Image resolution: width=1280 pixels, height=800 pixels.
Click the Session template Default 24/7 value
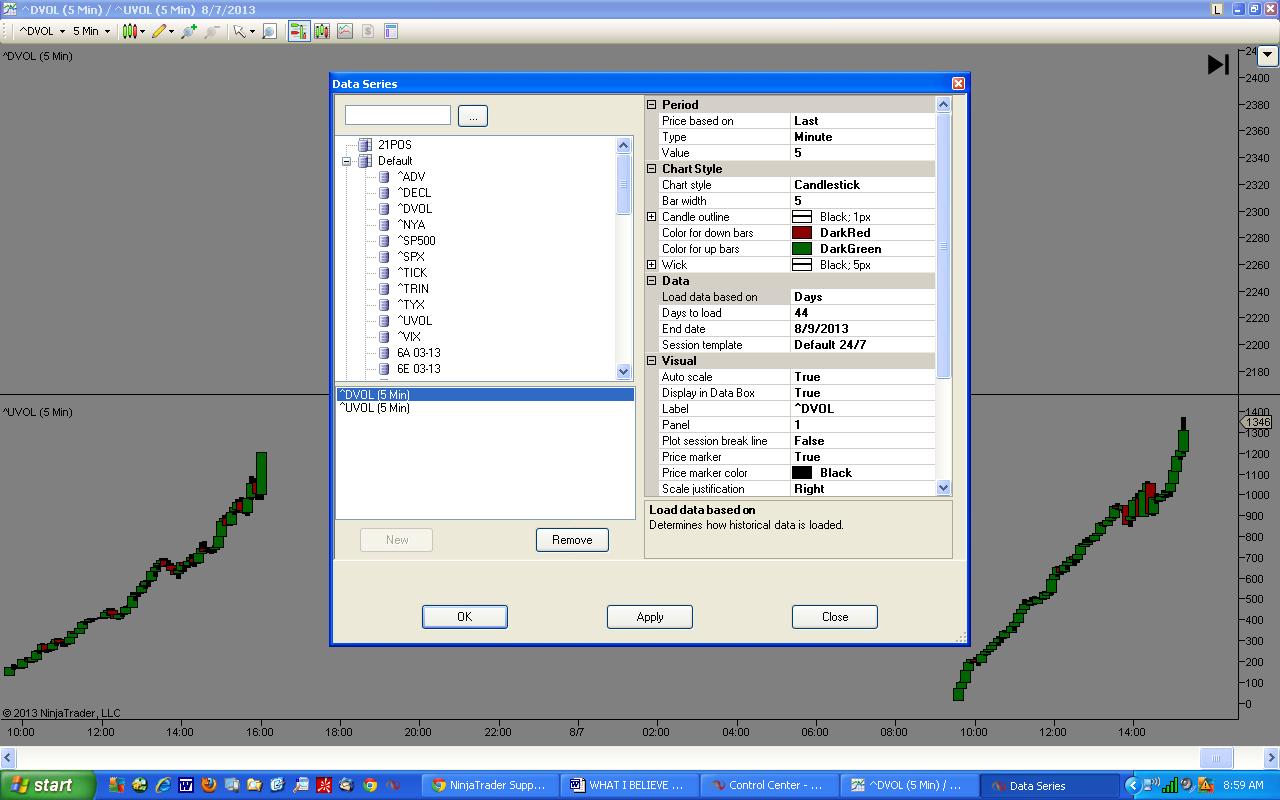coord(863,345)
